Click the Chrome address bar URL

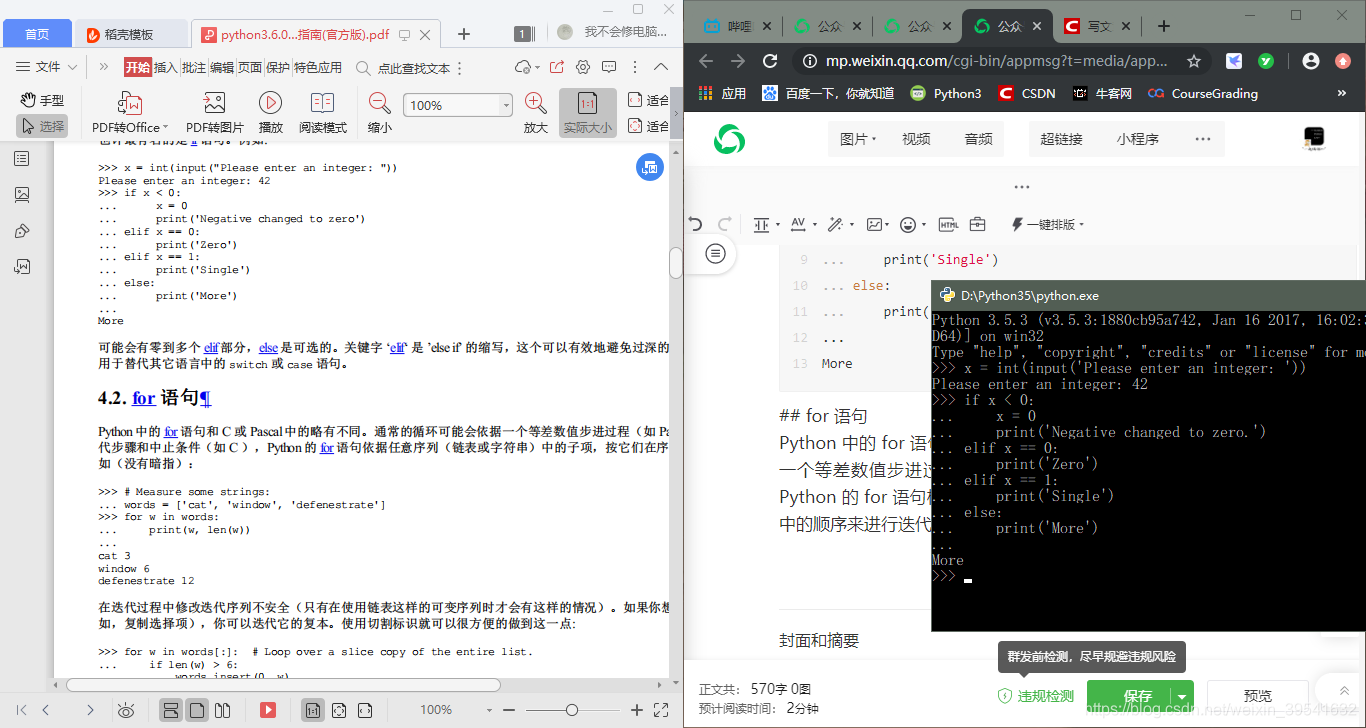coord(997,61)
